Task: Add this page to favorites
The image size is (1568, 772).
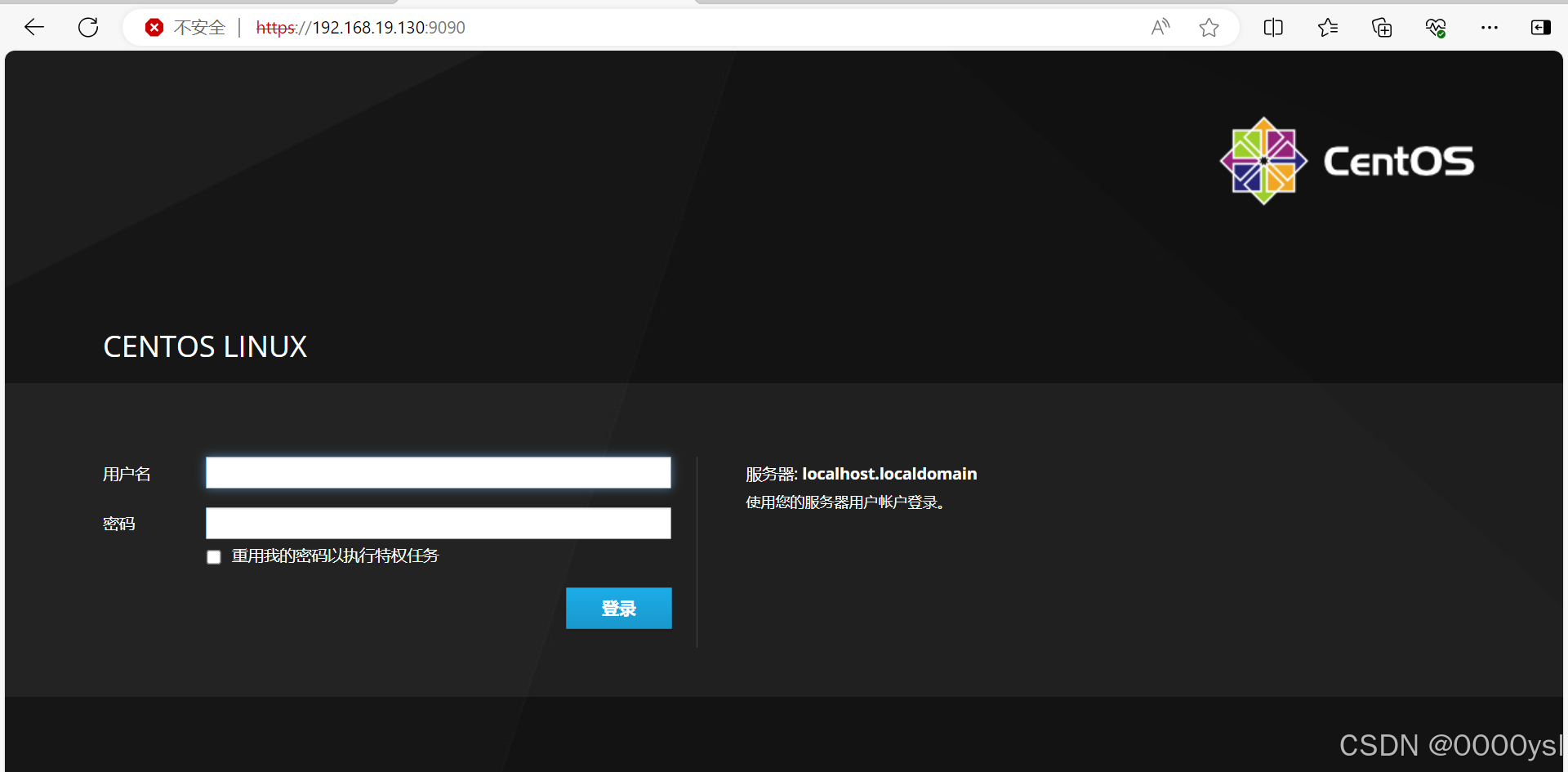Action: coord(1209,27)
